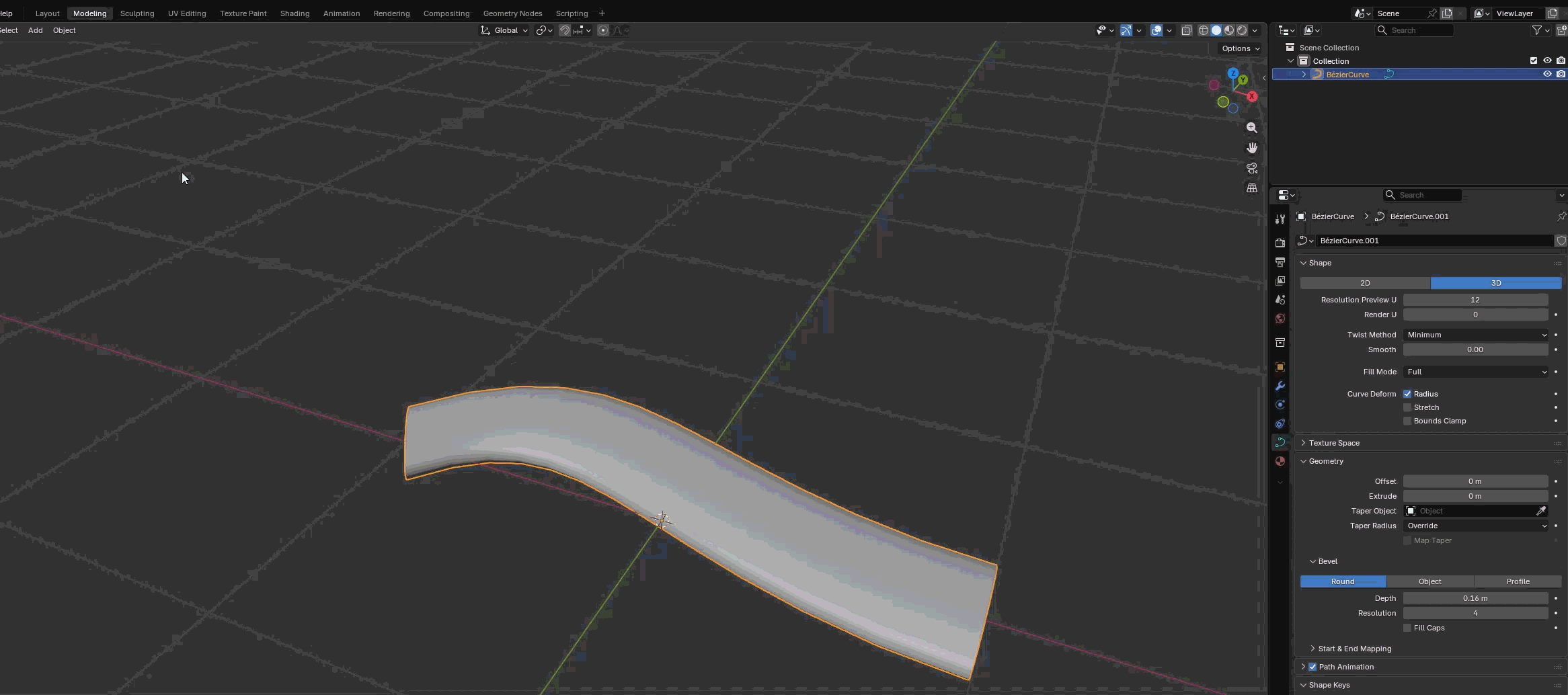Switch to the Sculpting workspace tab
This screenshot has width=1568, height=695.
click(137, 13)
